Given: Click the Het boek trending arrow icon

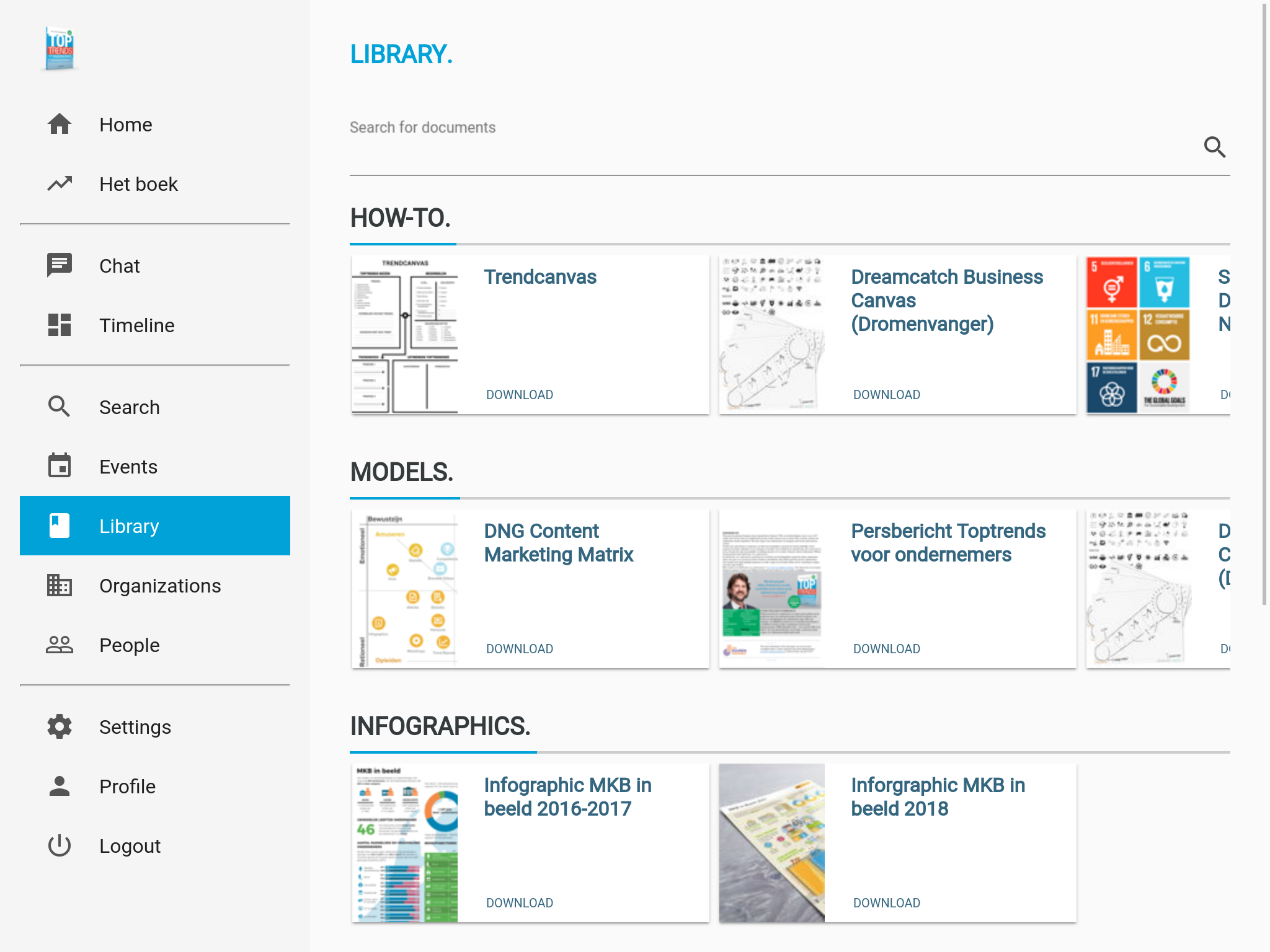Looking at the screenshot, I should click(60, 184).
